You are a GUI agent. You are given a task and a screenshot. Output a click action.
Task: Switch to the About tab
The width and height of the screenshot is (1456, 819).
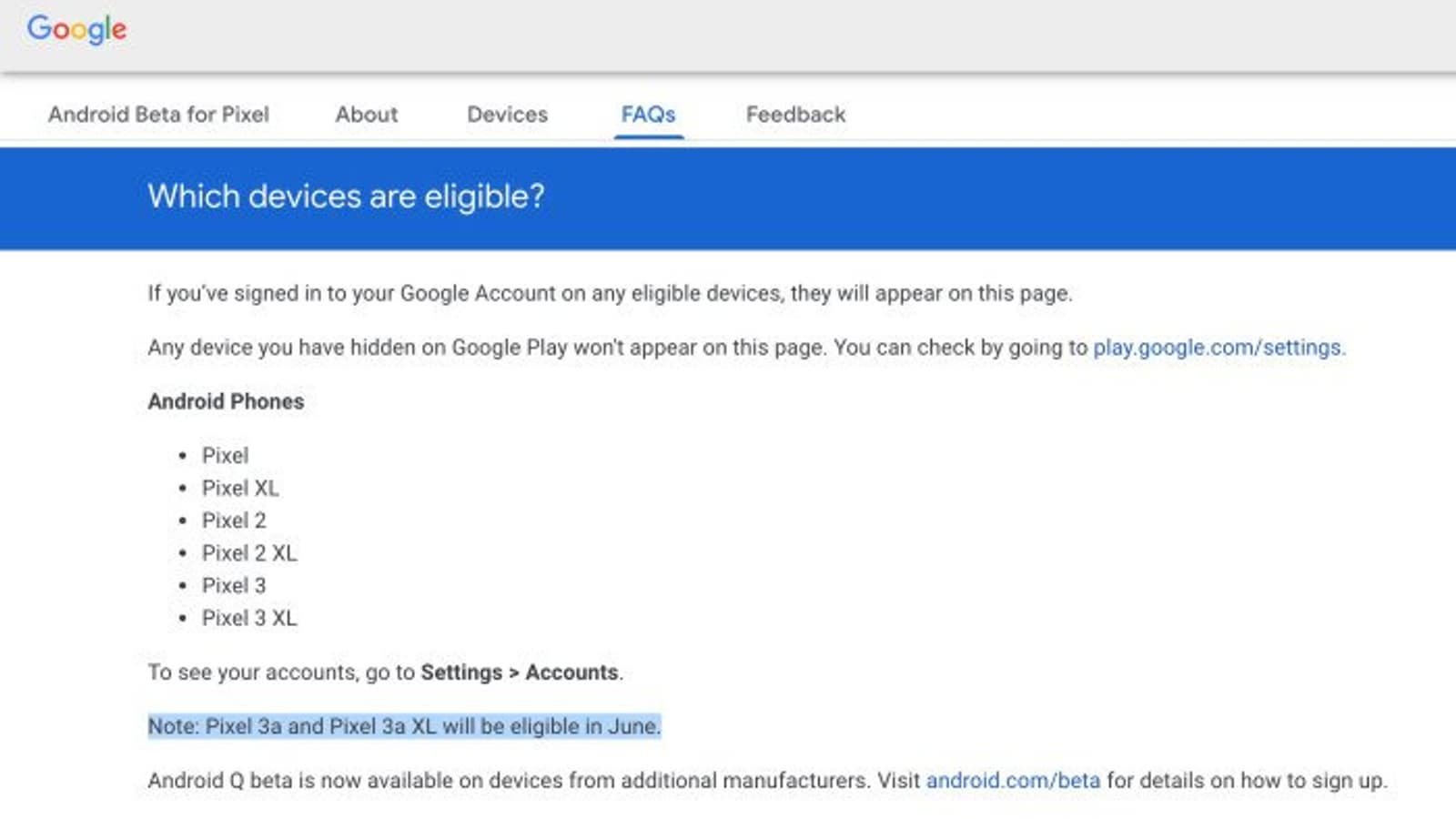(x=367, y=115)
